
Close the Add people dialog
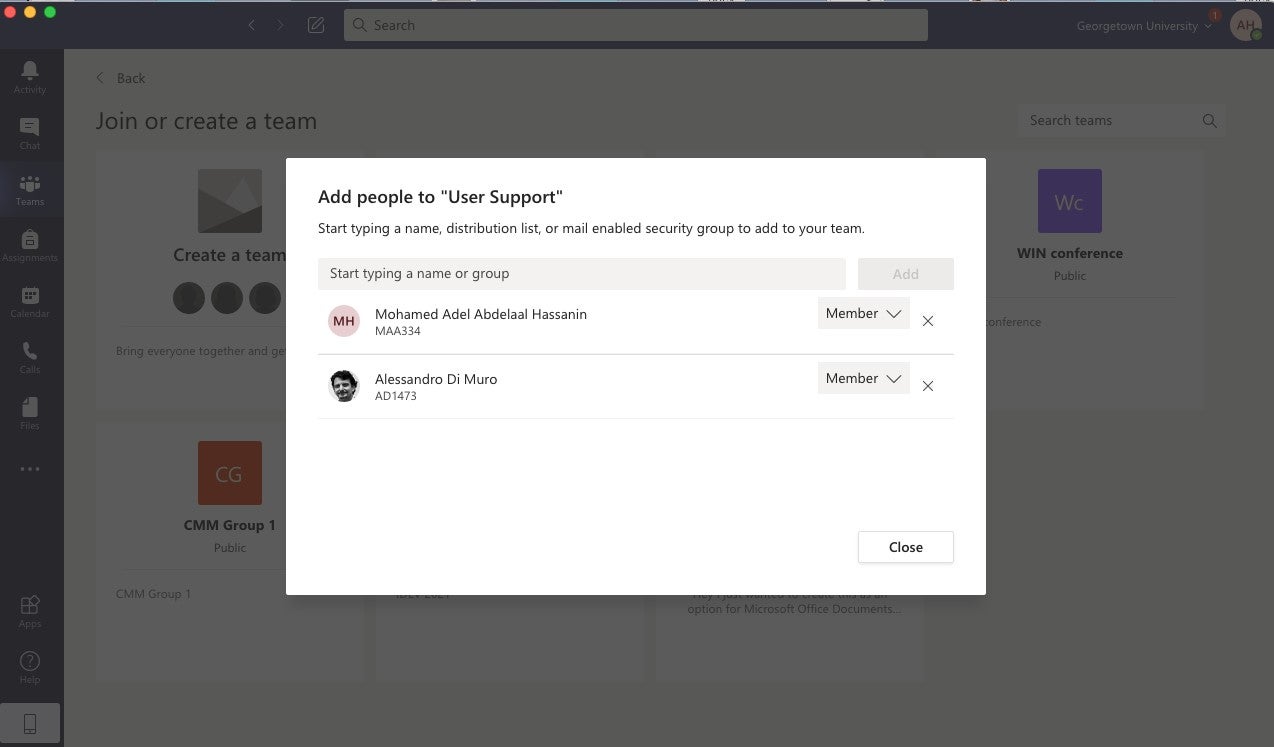tap(905, 547)
